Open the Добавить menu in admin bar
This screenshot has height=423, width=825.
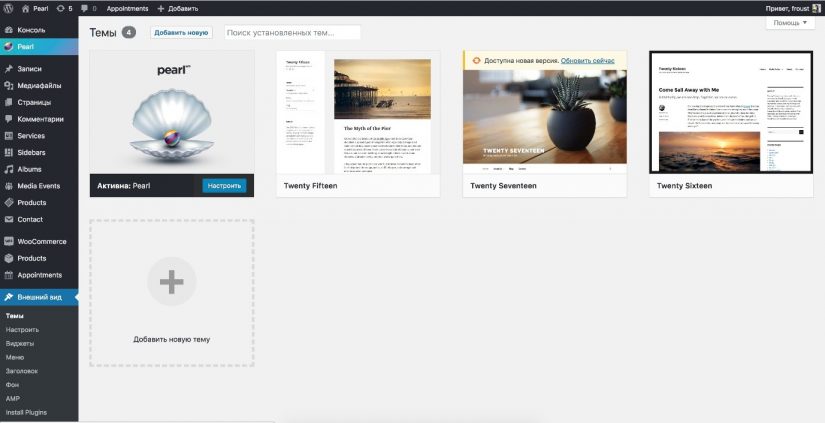[x=178, y=8]
